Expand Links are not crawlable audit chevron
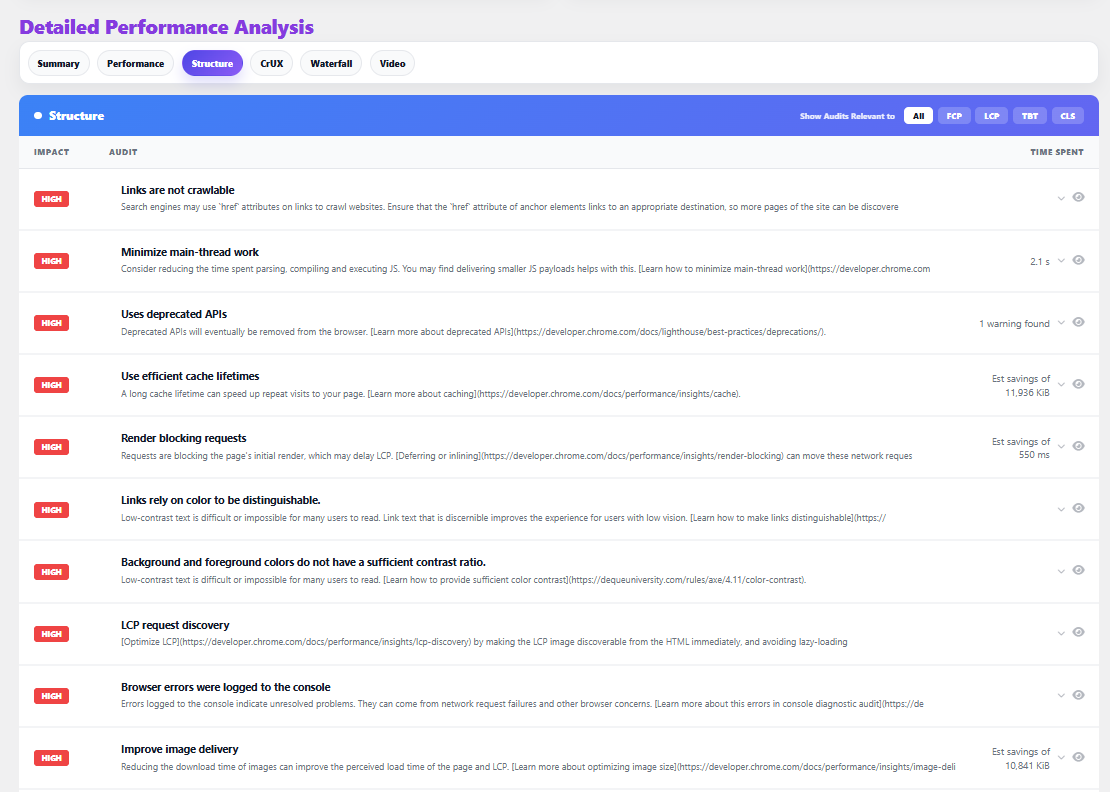The height and width of the screenshot is (792, 1110). click(x=1061, y=198)
